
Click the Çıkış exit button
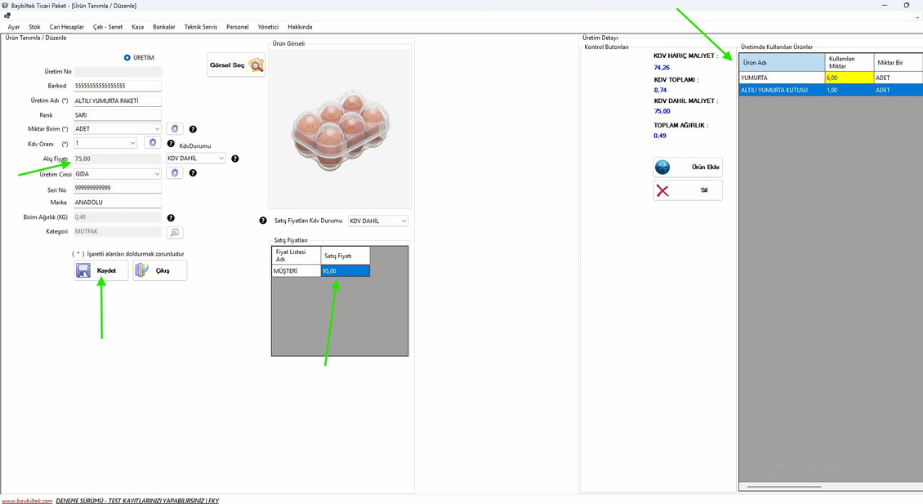coord(160,270)
